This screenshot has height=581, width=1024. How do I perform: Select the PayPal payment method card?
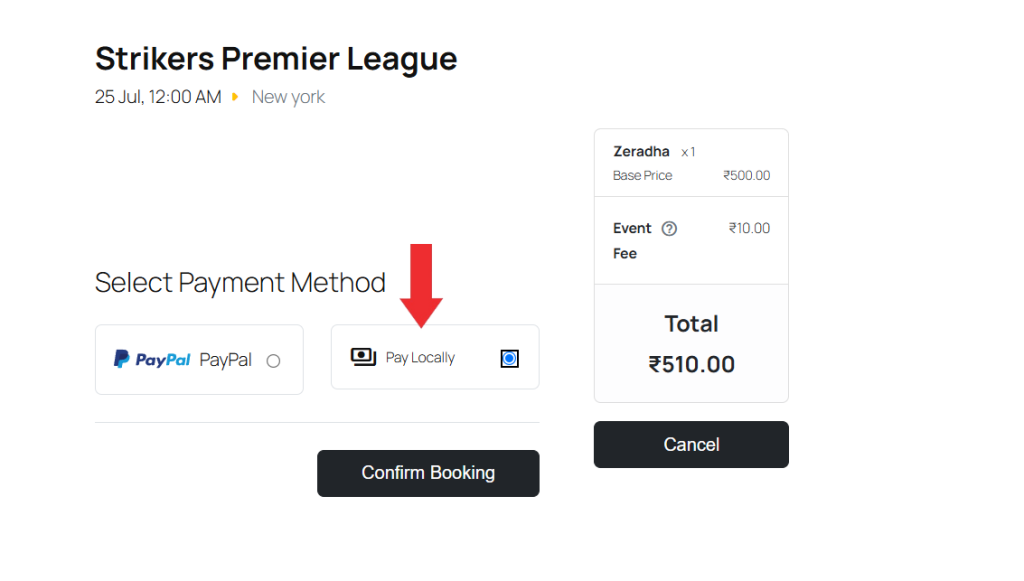pyautogui.click(x=199, y=359)
